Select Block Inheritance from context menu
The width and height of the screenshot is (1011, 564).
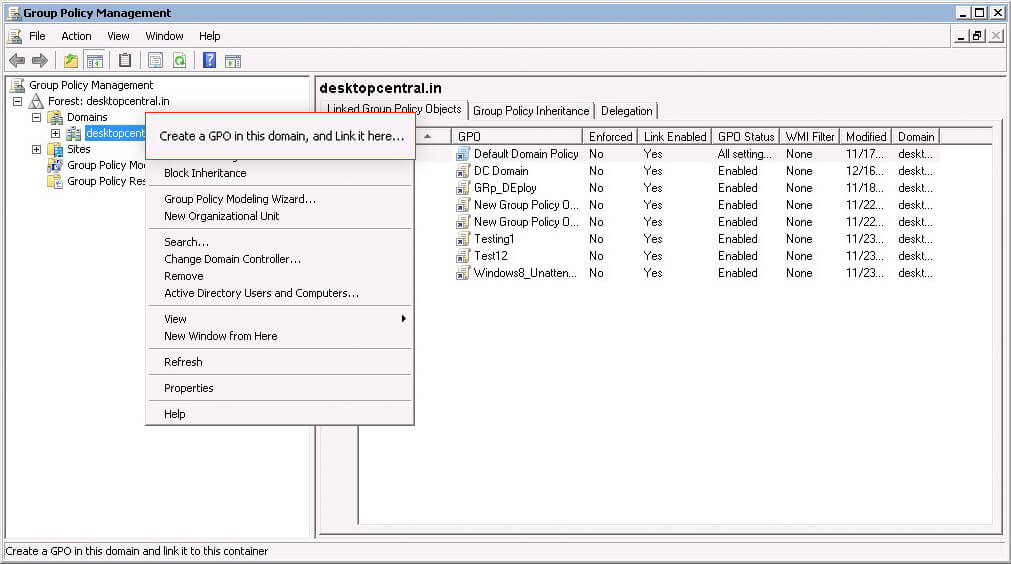(205, 173)
